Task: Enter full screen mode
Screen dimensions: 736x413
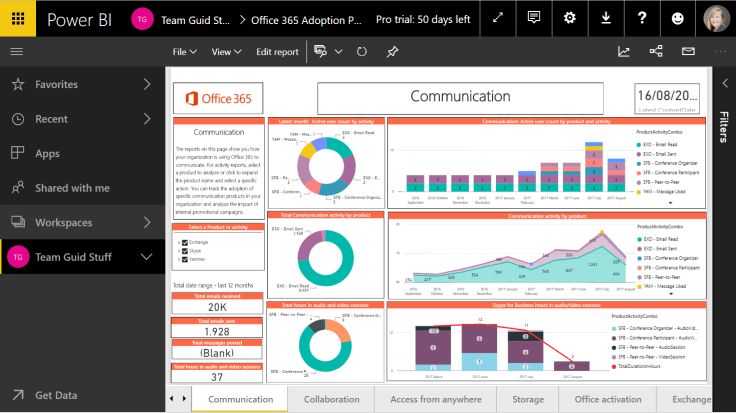Action: (x=498, y=18)
